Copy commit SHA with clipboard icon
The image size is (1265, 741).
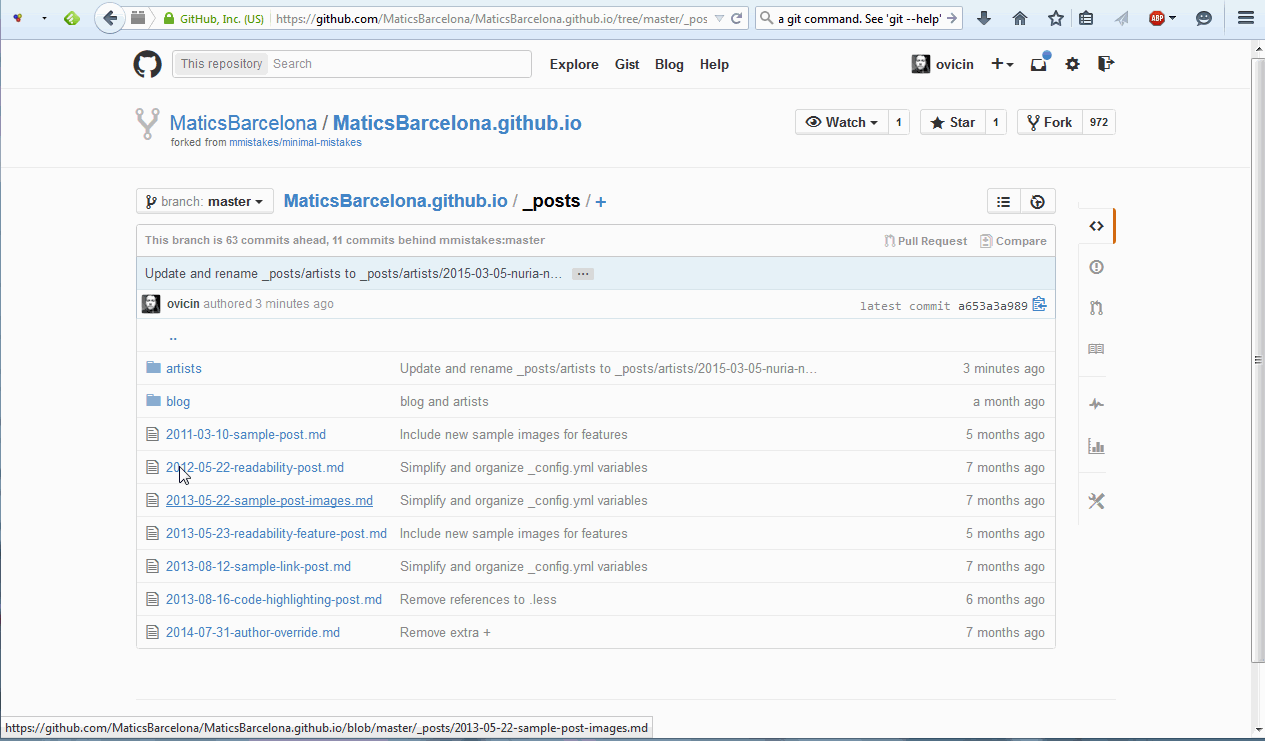pos(1039,304)
